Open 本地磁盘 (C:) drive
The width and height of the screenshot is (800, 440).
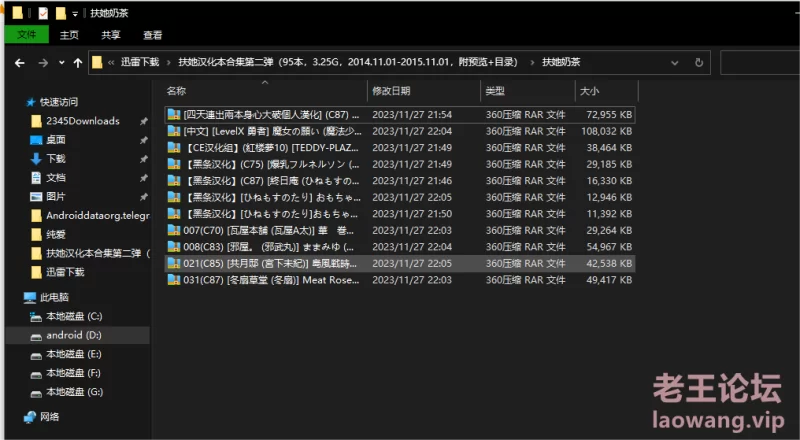click(x=74, y=316)
